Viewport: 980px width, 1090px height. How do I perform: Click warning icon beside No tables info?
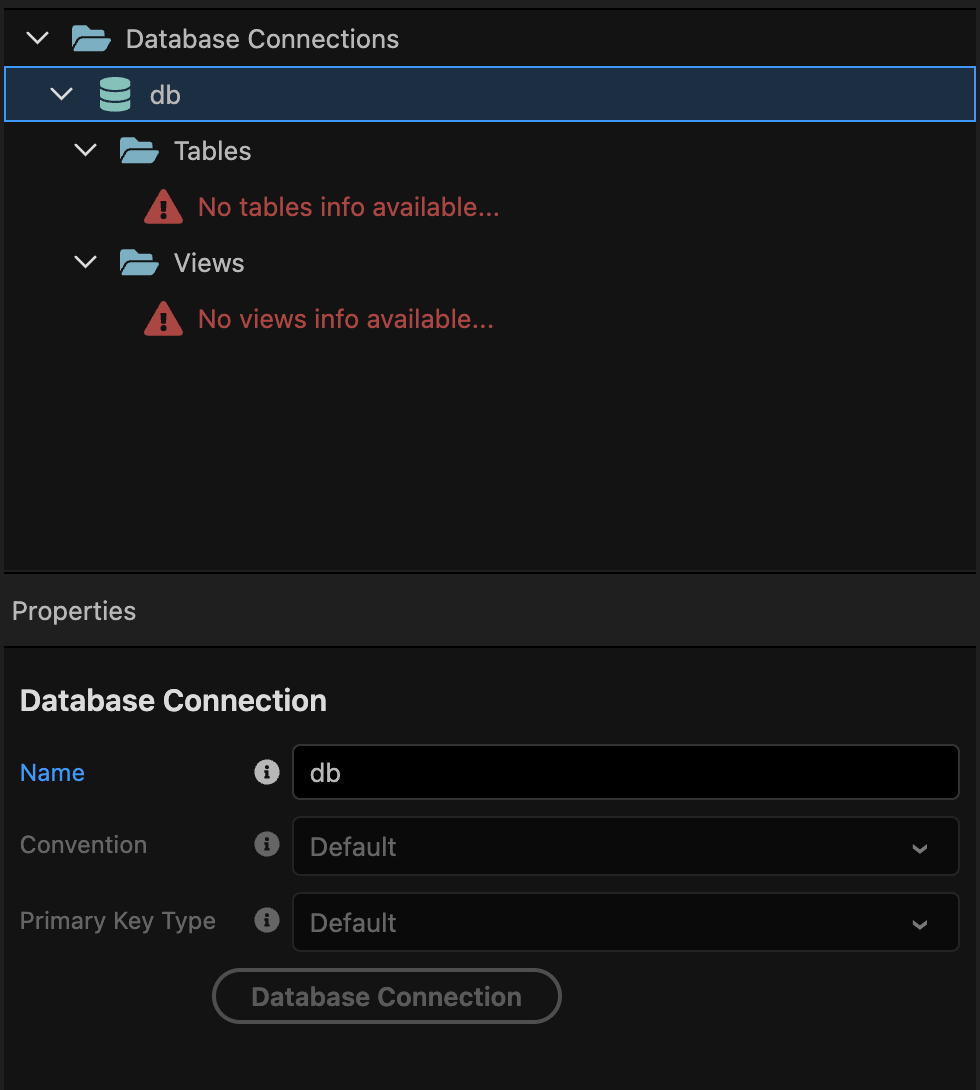[163, 208]
